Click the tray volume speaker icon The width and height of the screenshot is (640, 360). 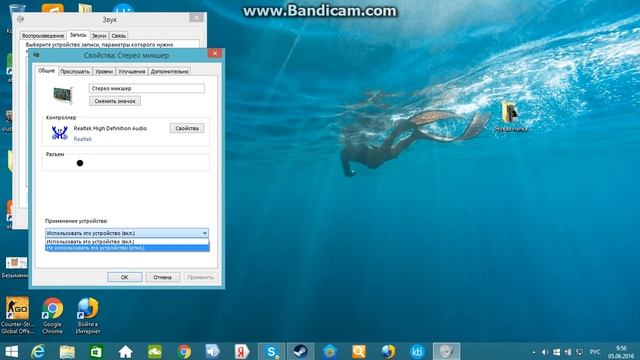point(545,352)
